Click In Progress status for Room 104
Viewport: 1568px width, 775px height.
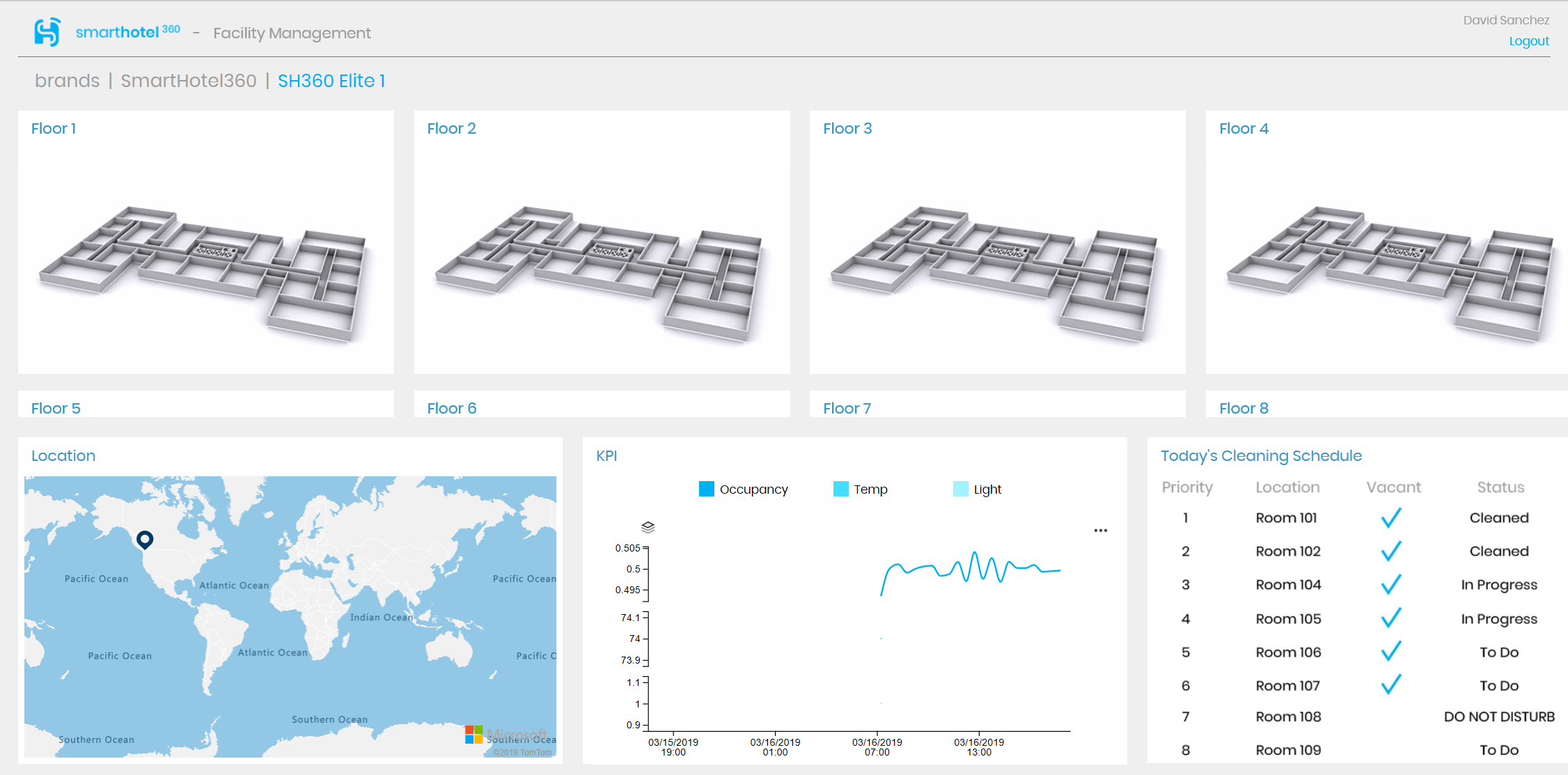[x=1499, y=585]
